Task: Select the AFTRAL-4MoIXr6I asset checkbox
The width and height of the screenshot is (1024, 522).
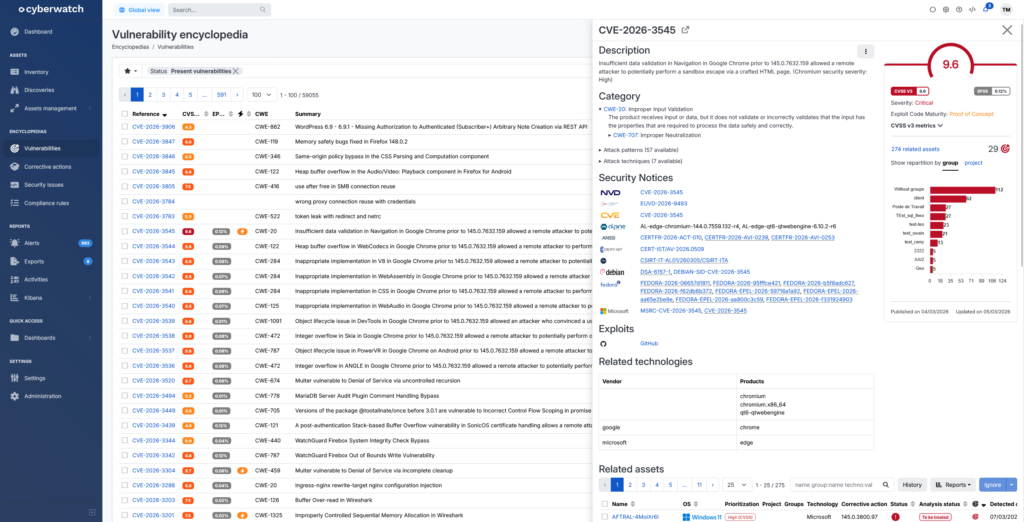Action: point(604,517)
